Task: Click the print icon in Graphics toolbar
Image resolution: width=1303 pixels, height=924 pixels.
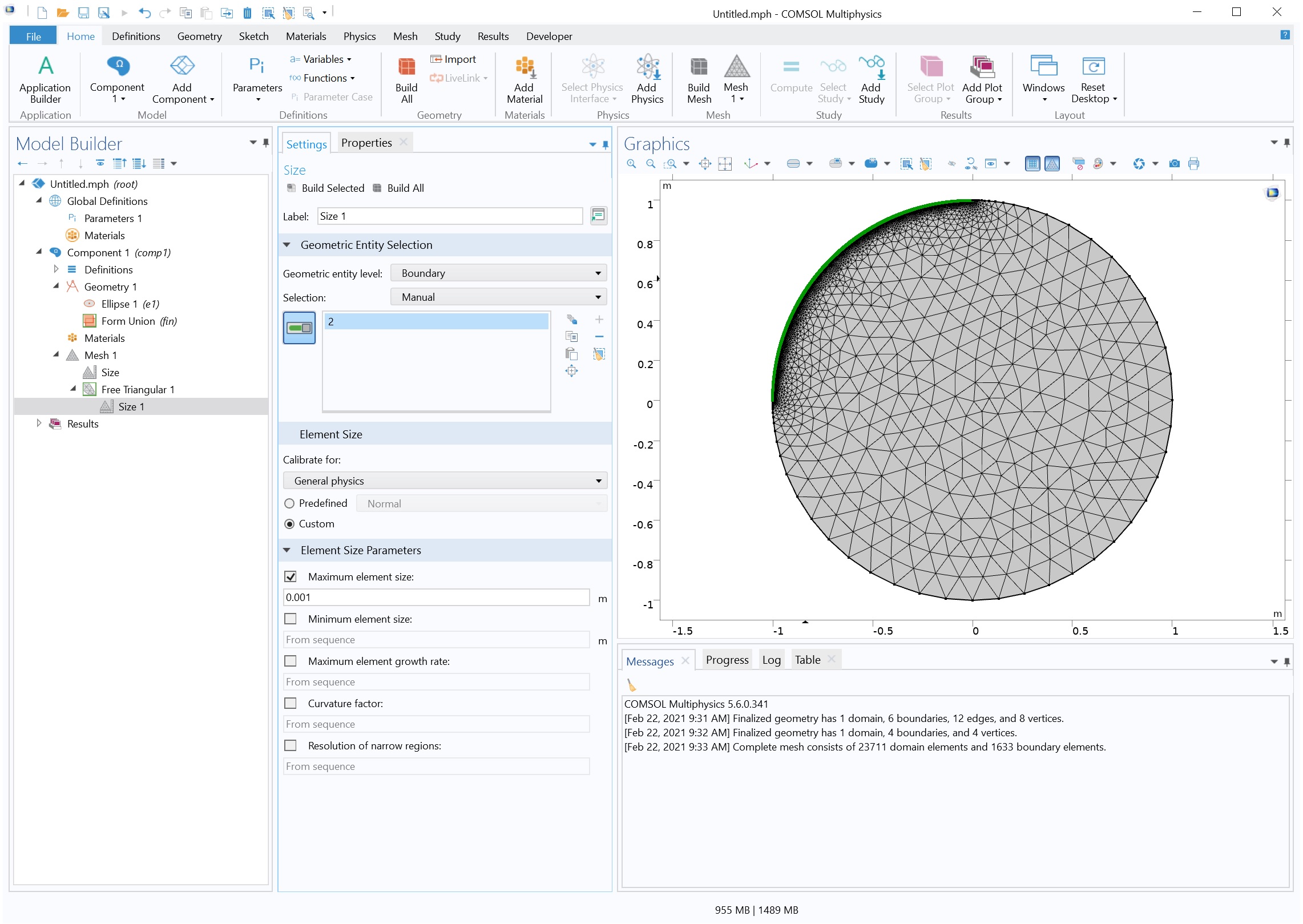Action: point(1193,164)
